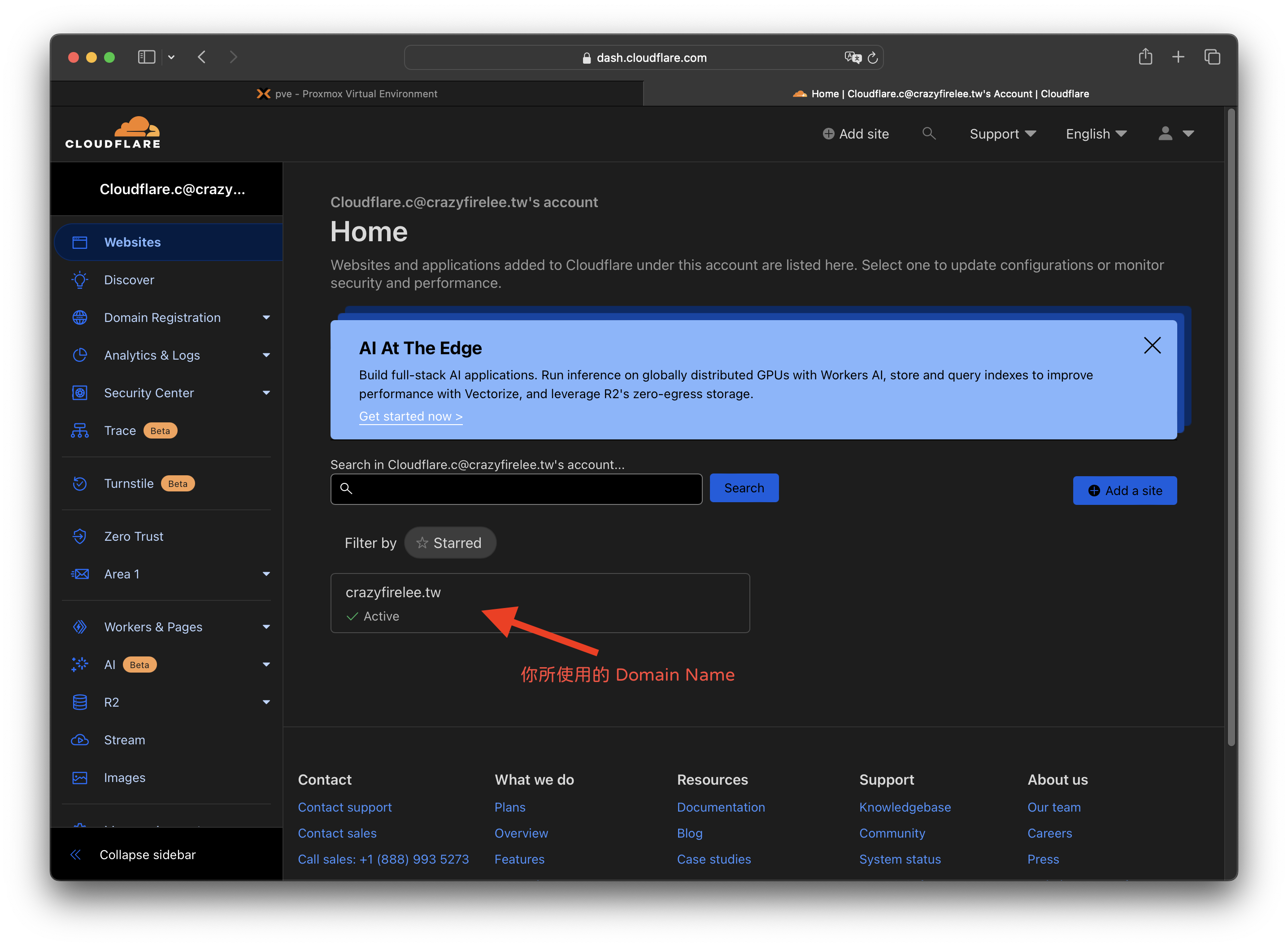This screenshot has width=1288, height=947.
Task: Open the Support dropdown
Action: (x=1002, y=134)
